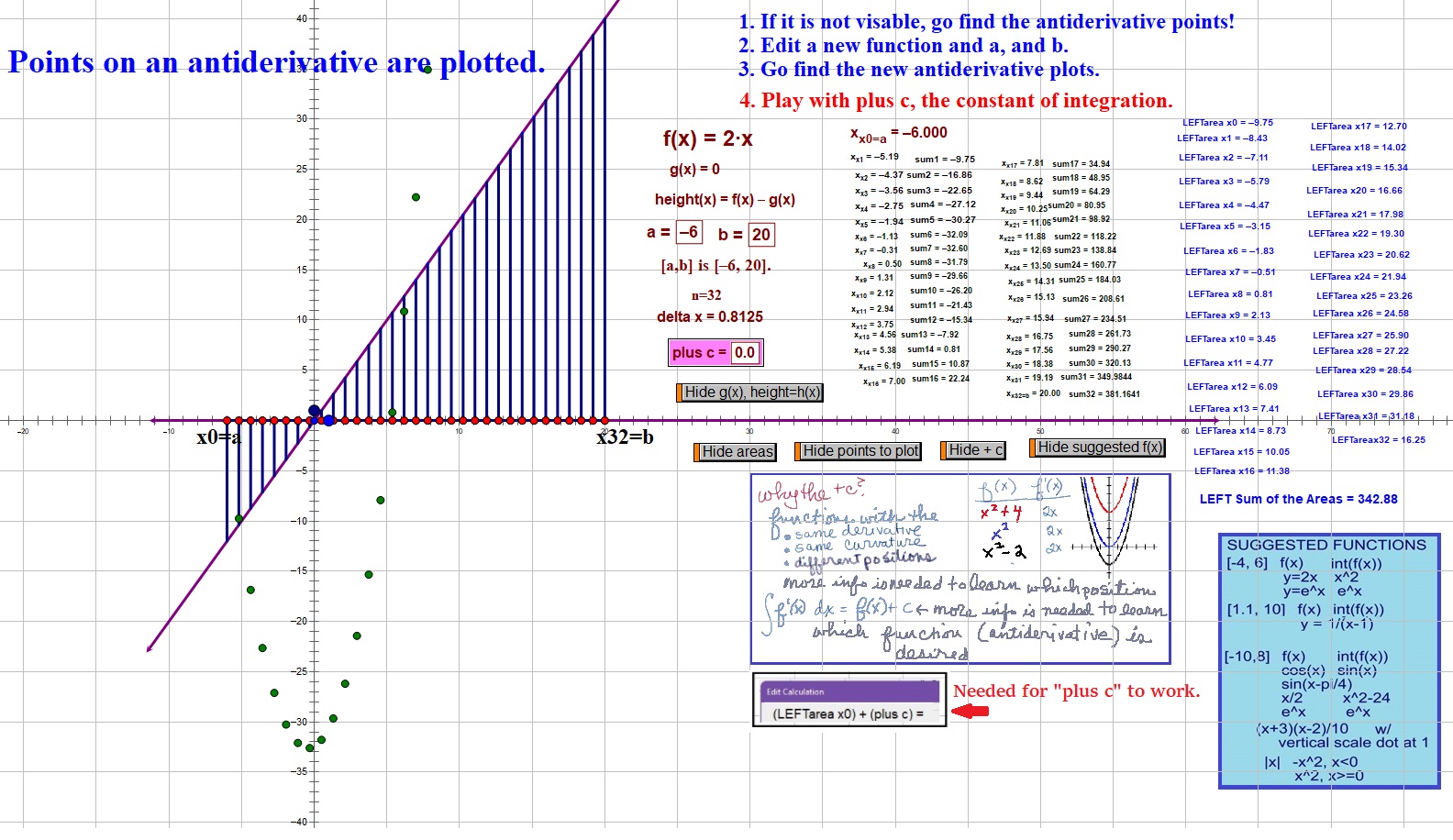Image resolution: width=1453 pixels, height=840 pixels.
Task: Select the "sum16 = 22.24" measurement
Action: (940, 379)
